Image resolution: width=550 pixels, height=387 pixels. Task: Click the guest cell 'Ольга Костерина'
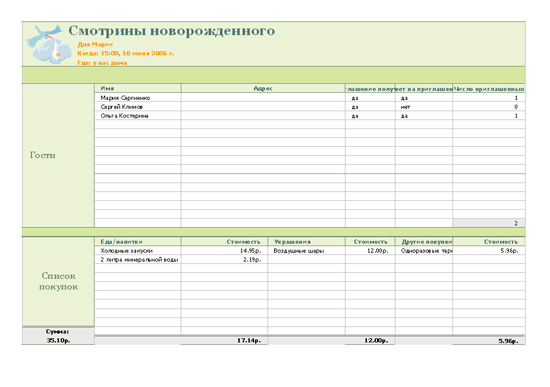click(x=138, y=116)
